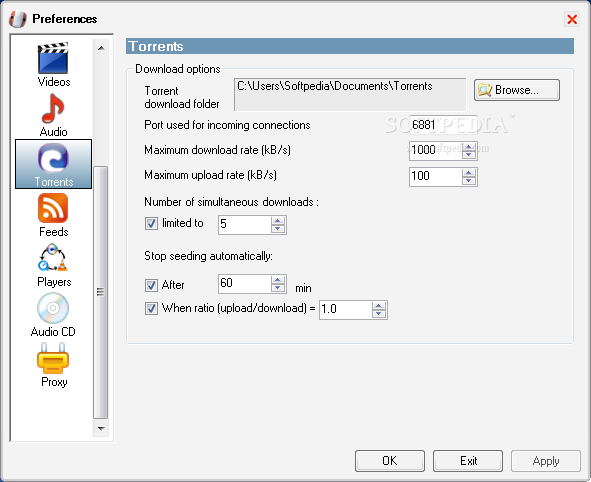Screen dimensions: 591x482
Task: Decrease simultaneous downloads limit down arrow
Action: [x=278, y=228]
